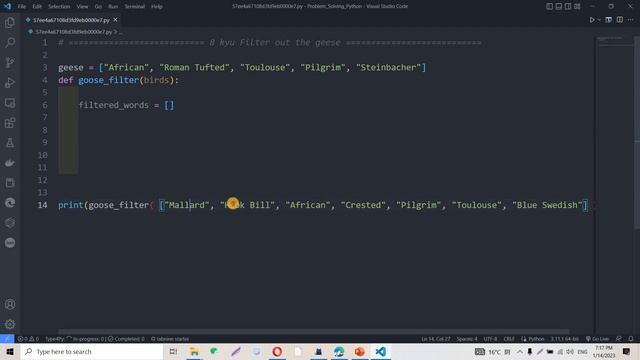Click line number 14 in gutter
Viewport: 640px width, 360px height.
tap(42, 205)
